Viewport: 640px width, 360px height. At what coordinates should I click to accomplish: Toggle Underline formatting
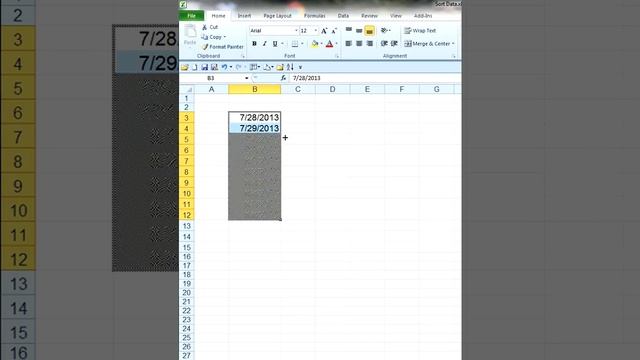pos(275,44)
